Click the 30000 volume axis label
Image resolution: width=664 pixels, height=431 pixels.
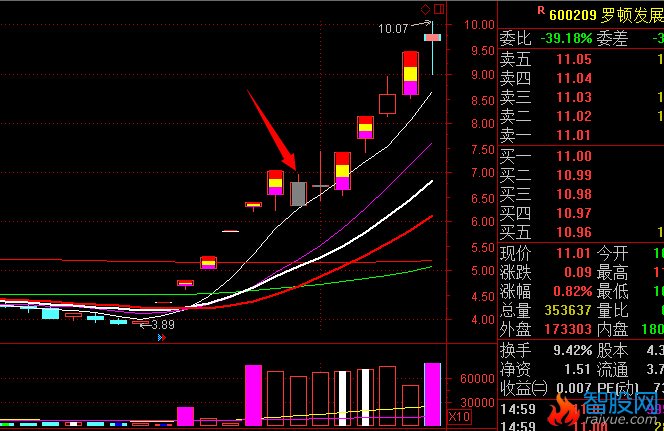click(x=477, y=402)
